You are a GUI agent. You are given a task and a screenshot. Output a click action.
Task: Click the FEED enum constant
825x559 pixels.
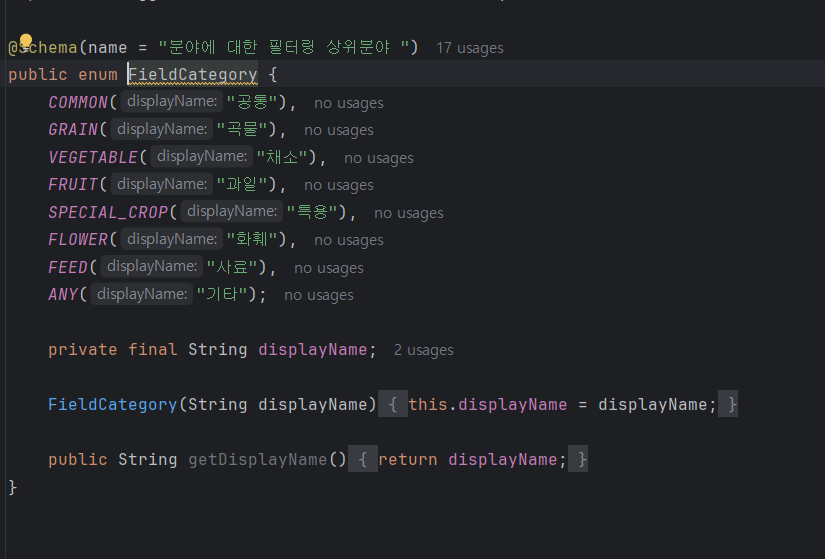[x=68, y=267]
